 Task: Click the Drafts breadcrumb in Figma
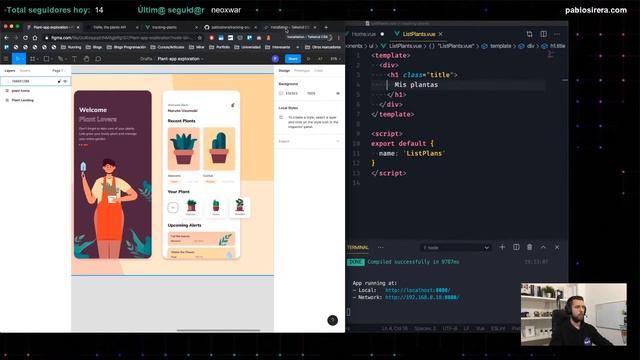click(146, 59)
